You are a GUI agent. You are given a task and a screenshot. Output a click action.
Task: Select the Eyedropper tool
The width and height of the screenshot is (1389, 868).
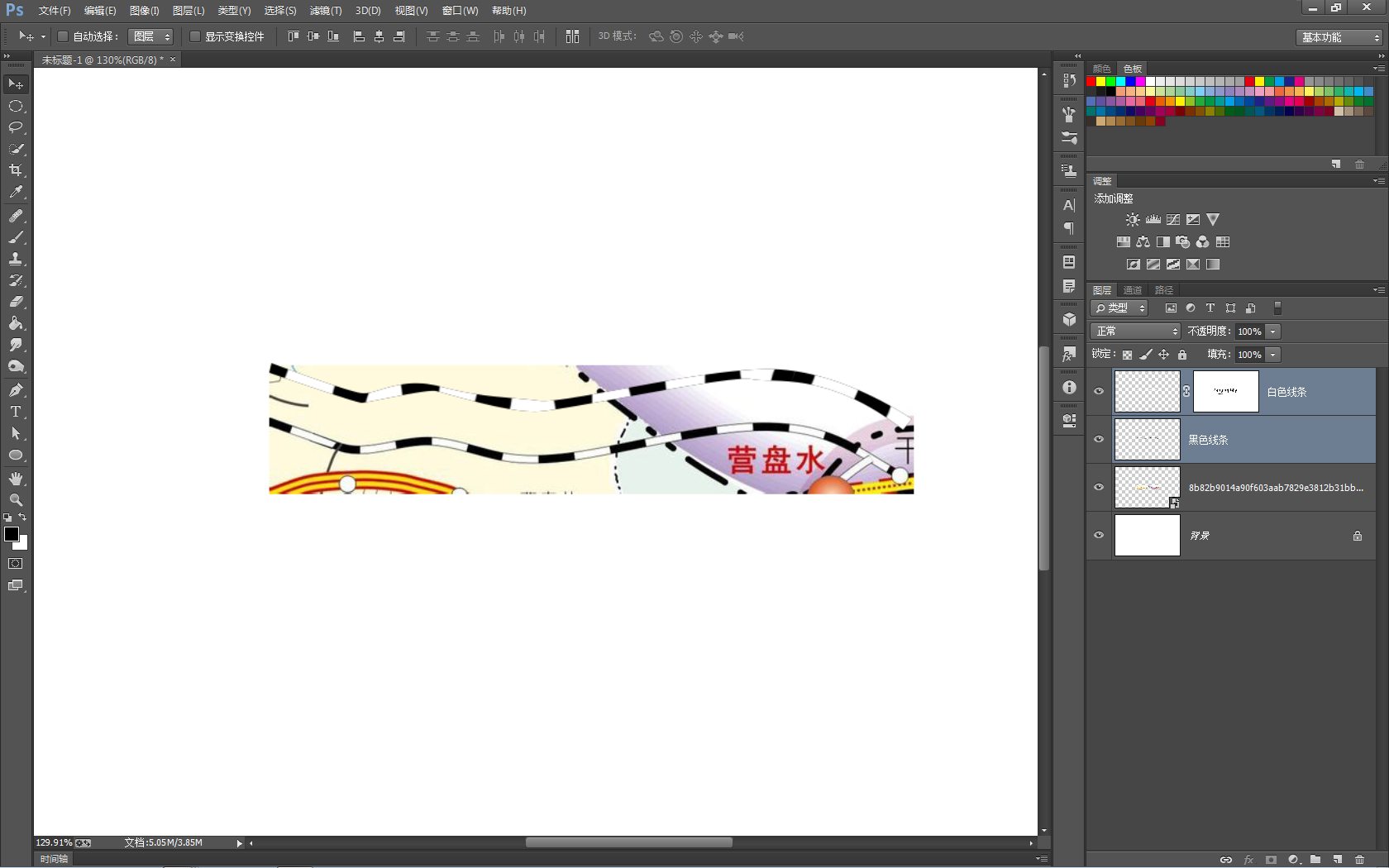(16, 192)
